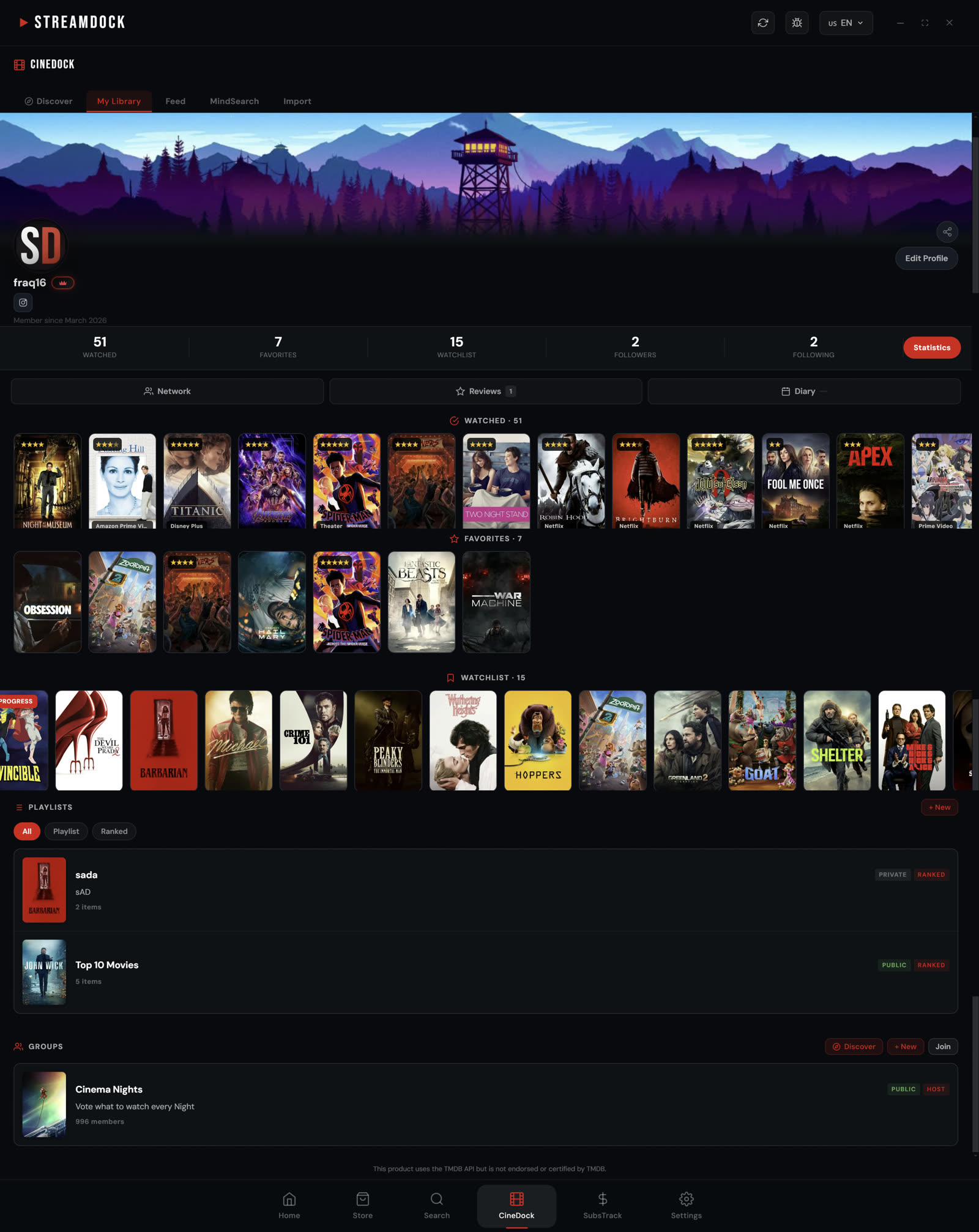This screenshot has width=979, height=1232.
Task: Click the SD profile avatar
Action: click(40, 245)
